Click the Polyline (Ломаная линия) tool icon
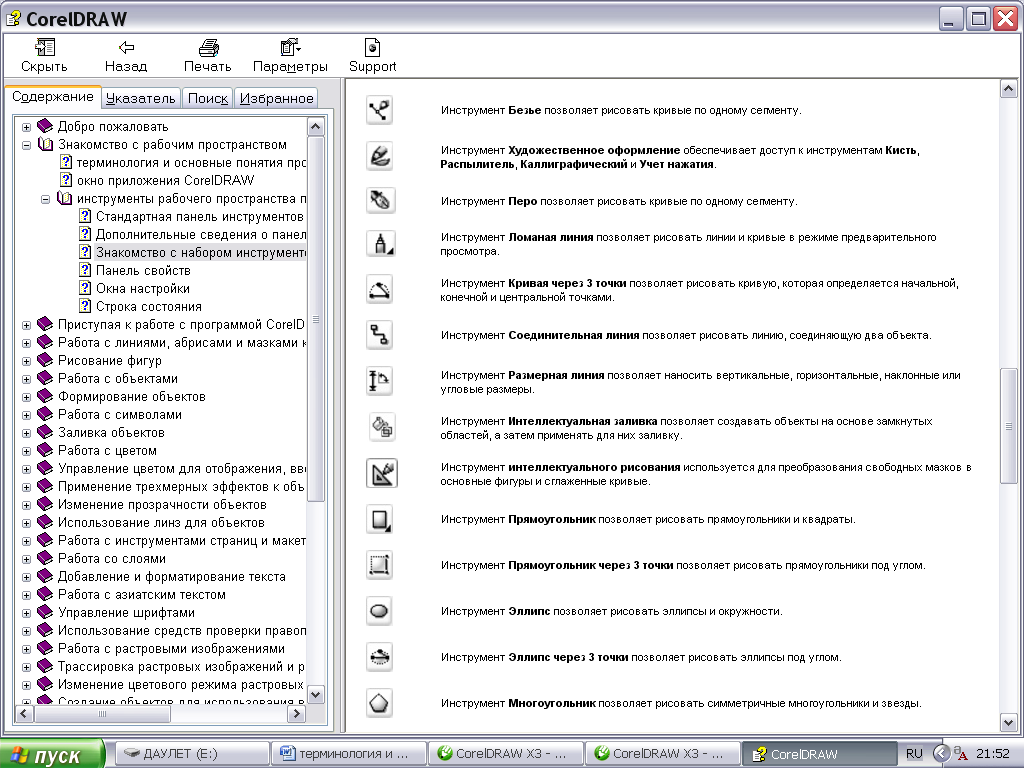This screenshot has width=1024, height=768. tap(381, 244)
